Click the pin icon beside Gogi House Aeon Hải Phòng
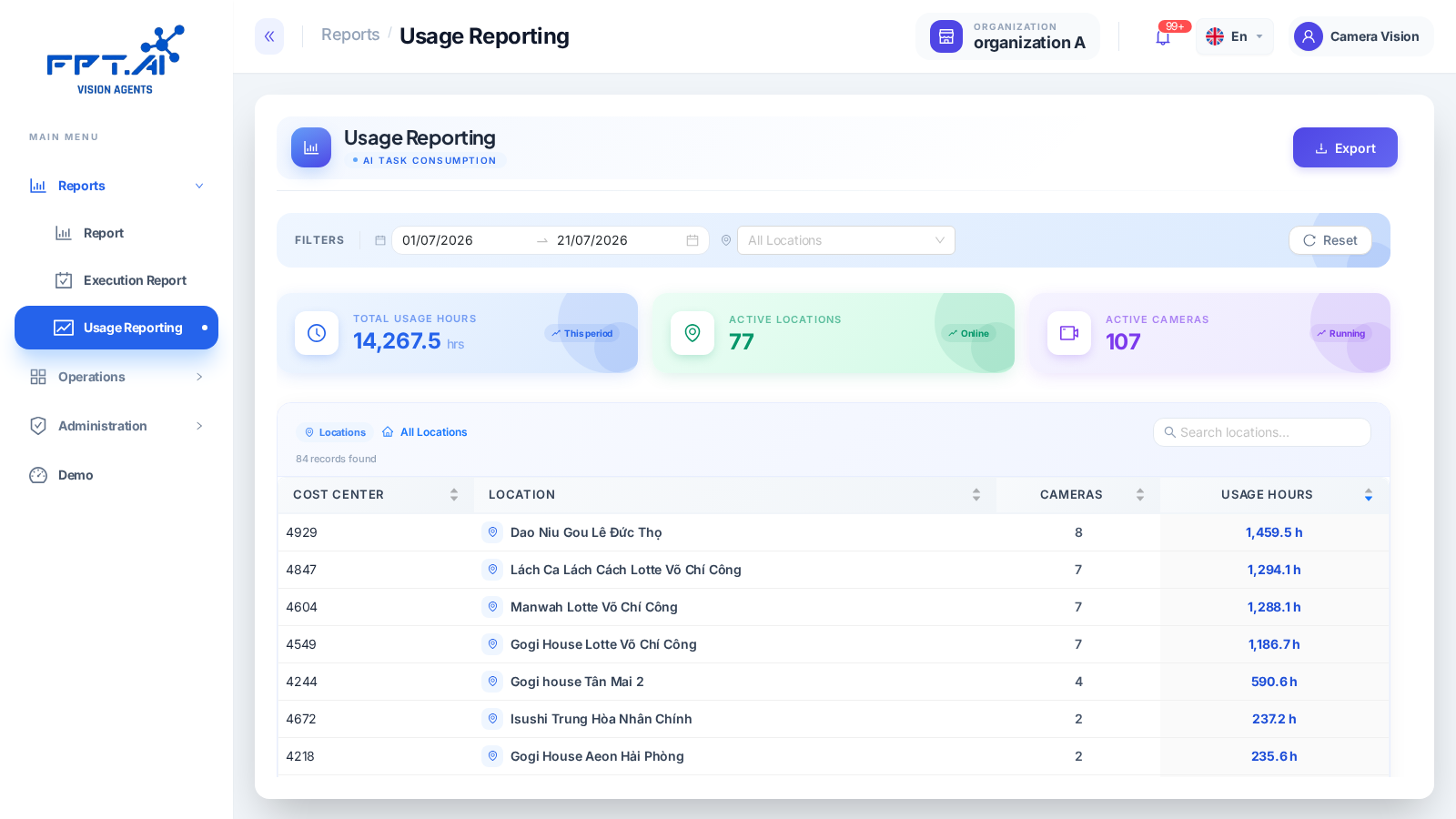Viewport: 1456px width, 819px height. pyautogui.click(x=492, y=756)
